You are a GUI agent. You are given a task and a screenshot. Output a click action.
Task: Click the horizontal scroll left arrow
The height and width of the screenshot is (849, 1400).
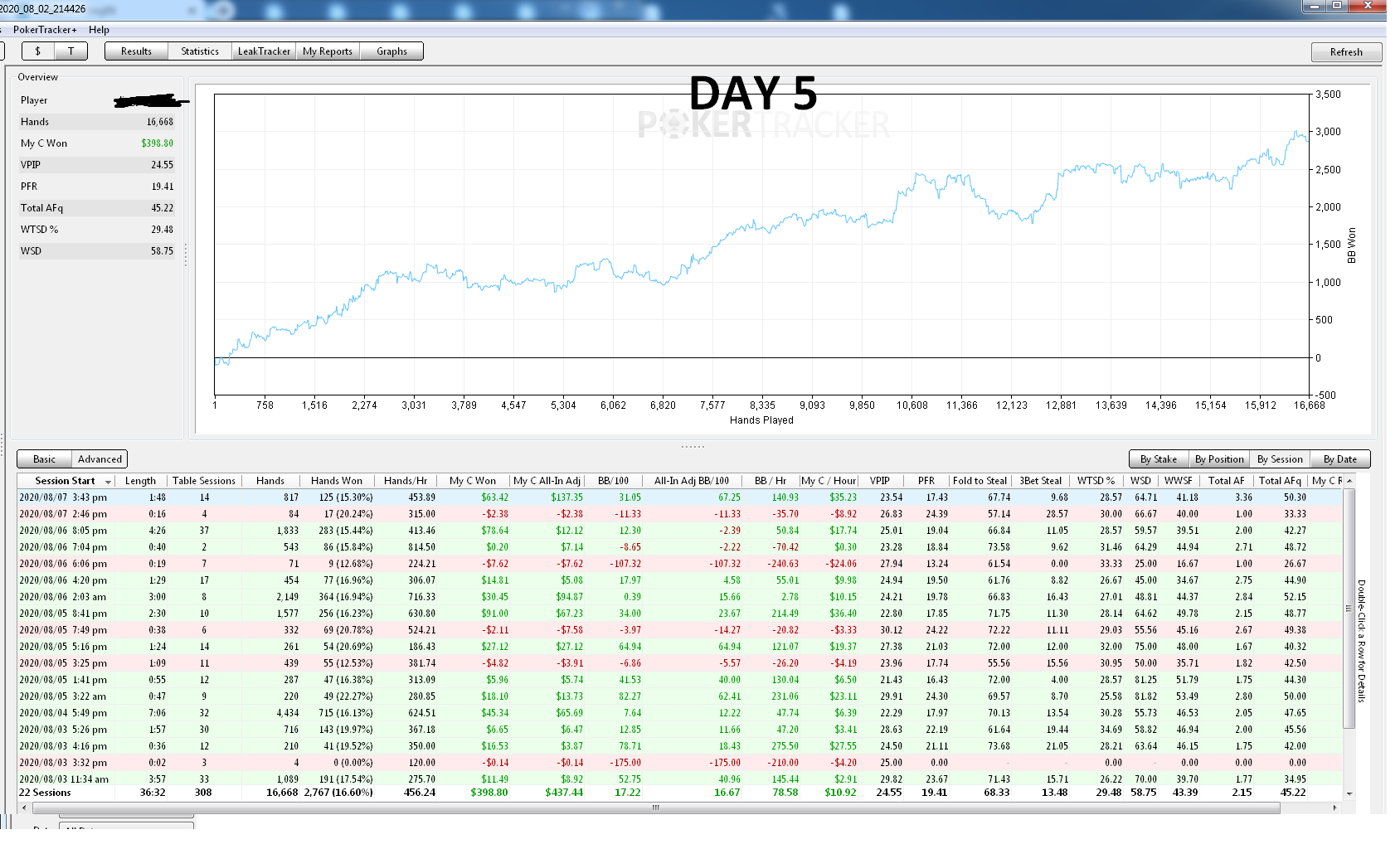tap(23, 808)
